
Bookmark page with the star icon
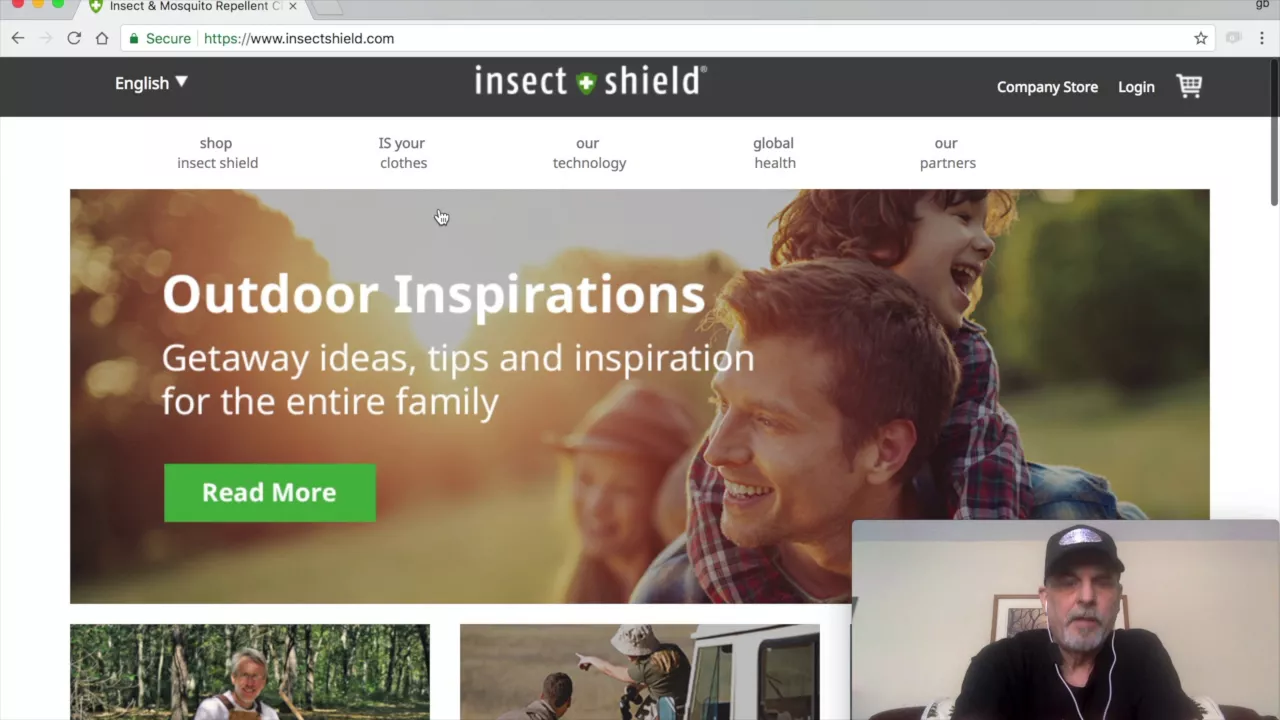(1201, 38)
